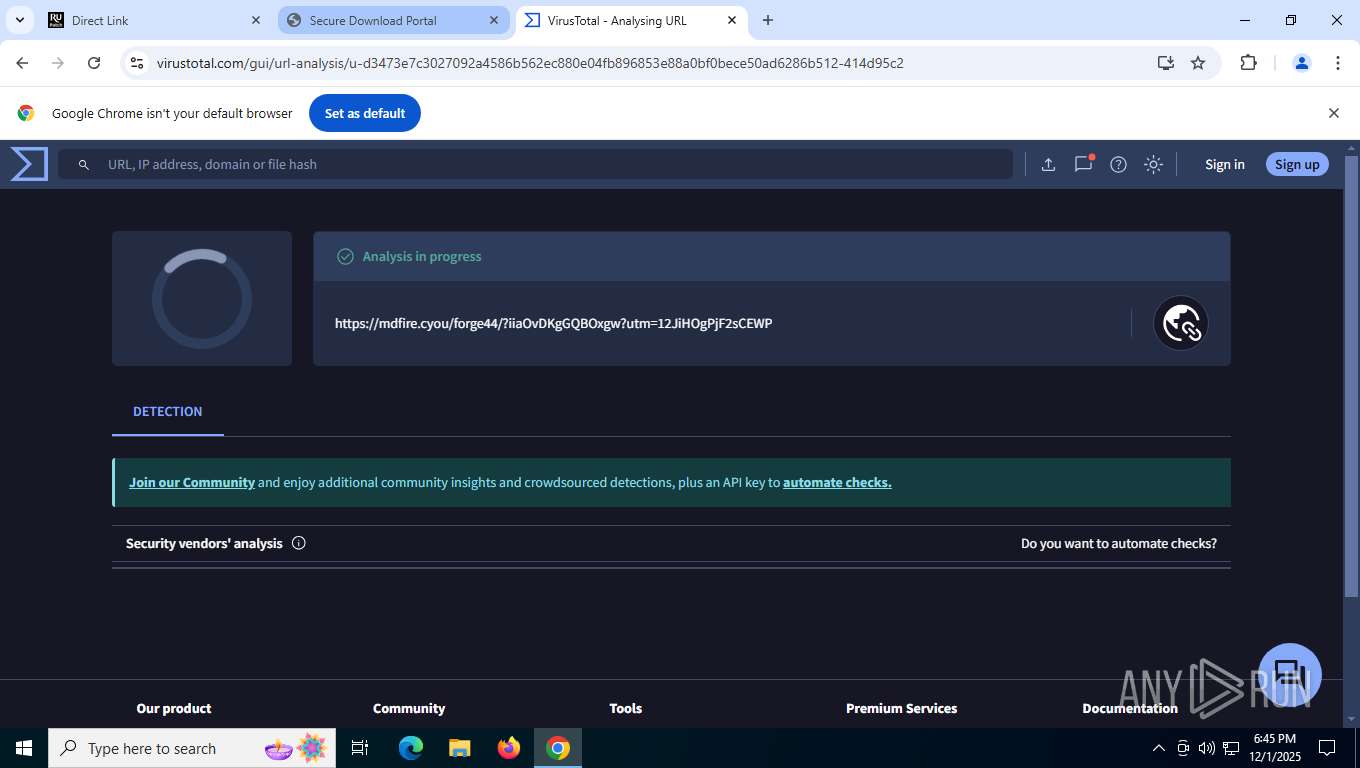View site information icon in address bar
Image resolution: width=1360 pixels, height=768 pixels.
[138, 63]
